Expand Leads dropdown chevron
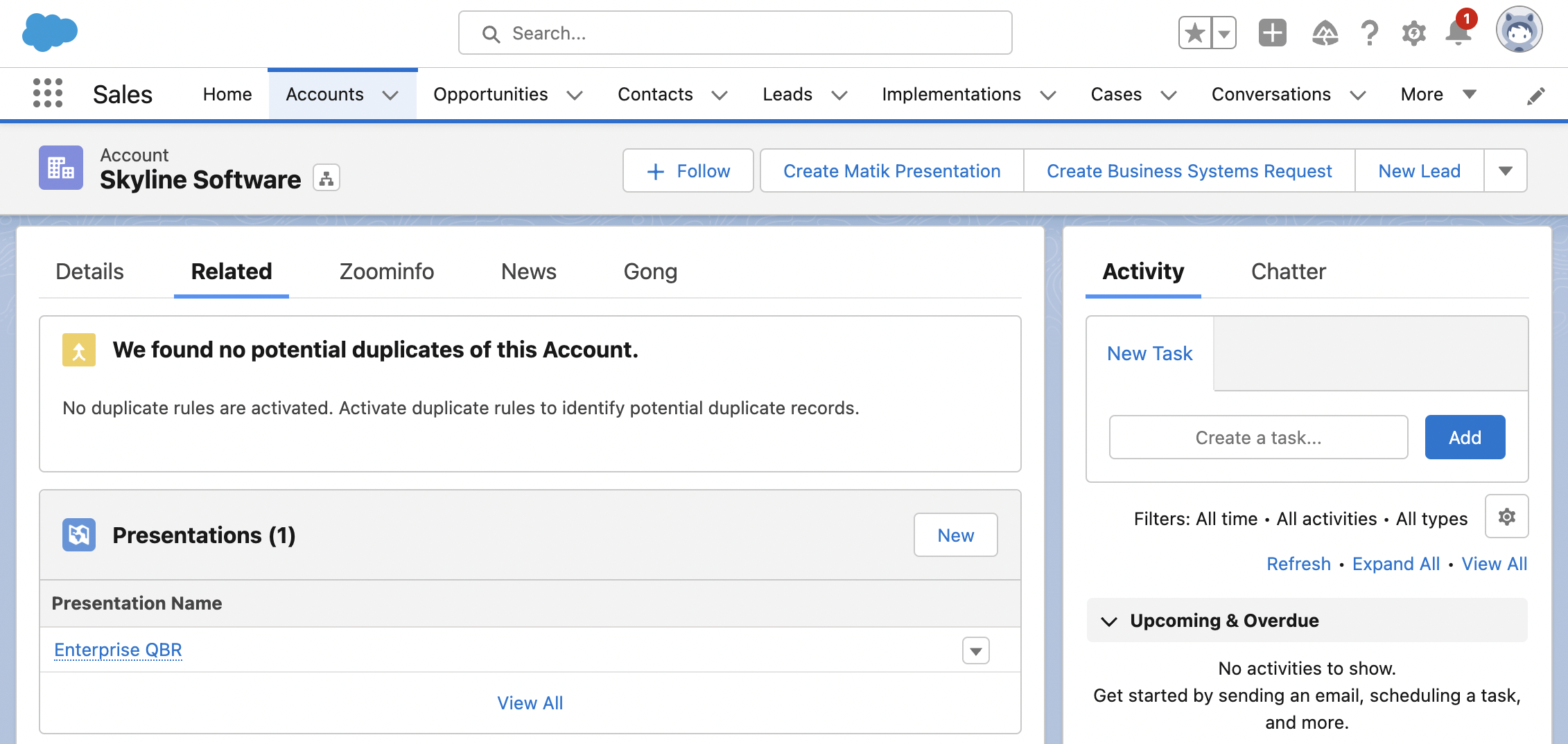Image resolution: width=1568 pixels, height=744 pixels. tap(839, 96)
